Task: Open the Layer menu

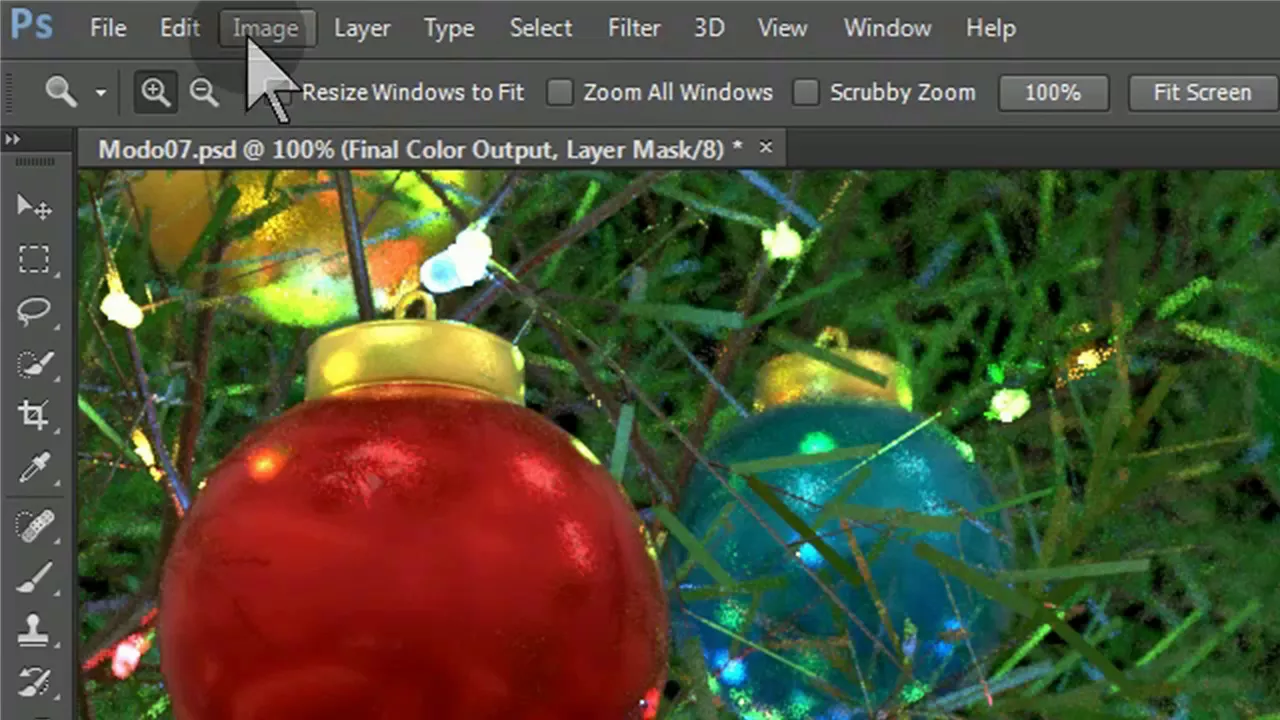Action: click(362, 28)
